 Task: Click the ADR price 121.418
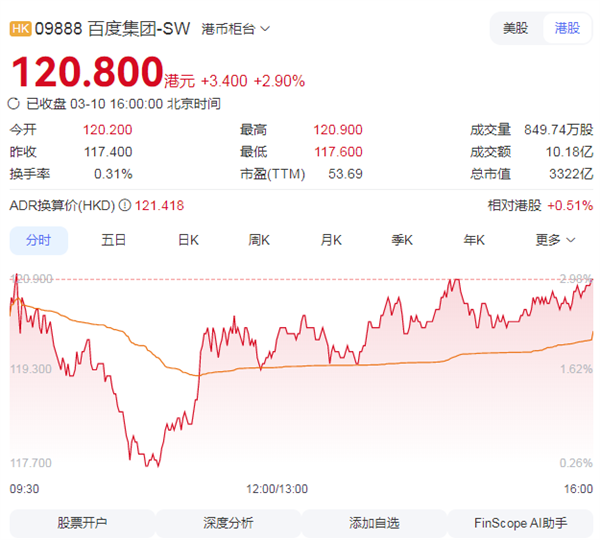click(x=159, y=206)
